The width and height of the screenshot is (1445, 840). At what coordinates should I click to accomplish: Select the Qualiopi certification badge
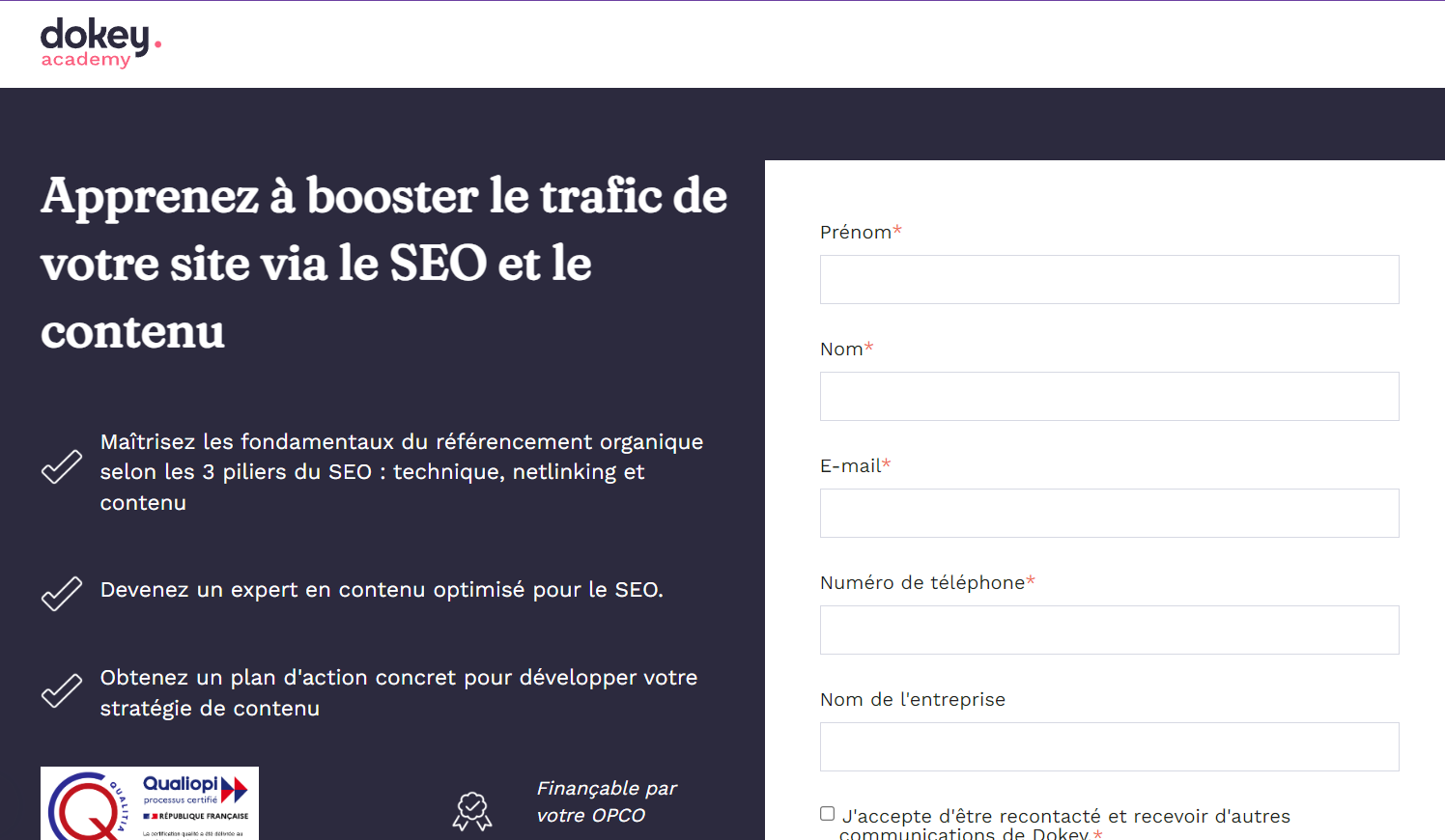coord(150,803)
